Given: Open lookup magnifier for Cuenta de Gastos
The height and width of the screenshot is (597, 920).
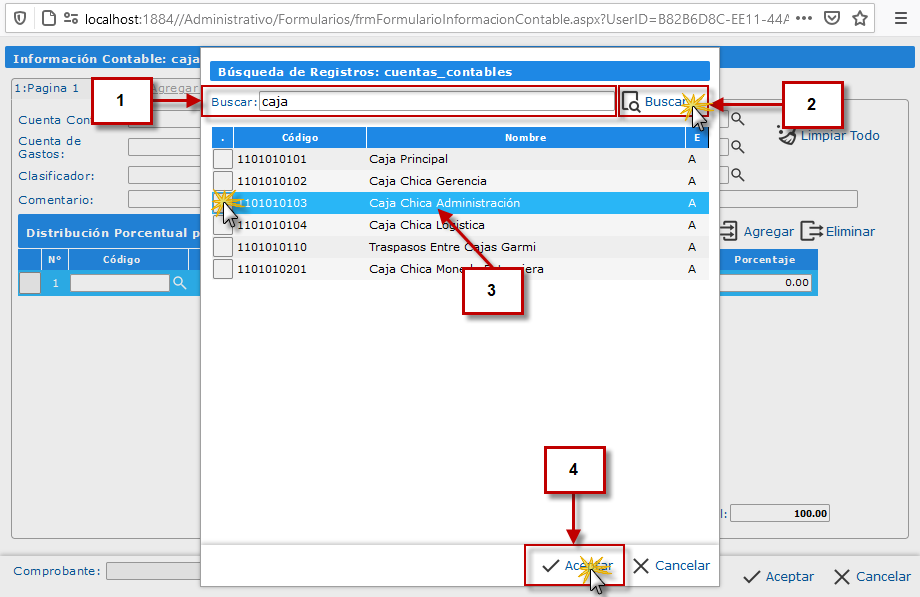Looking at the screenshot, I should click(738, 147).
